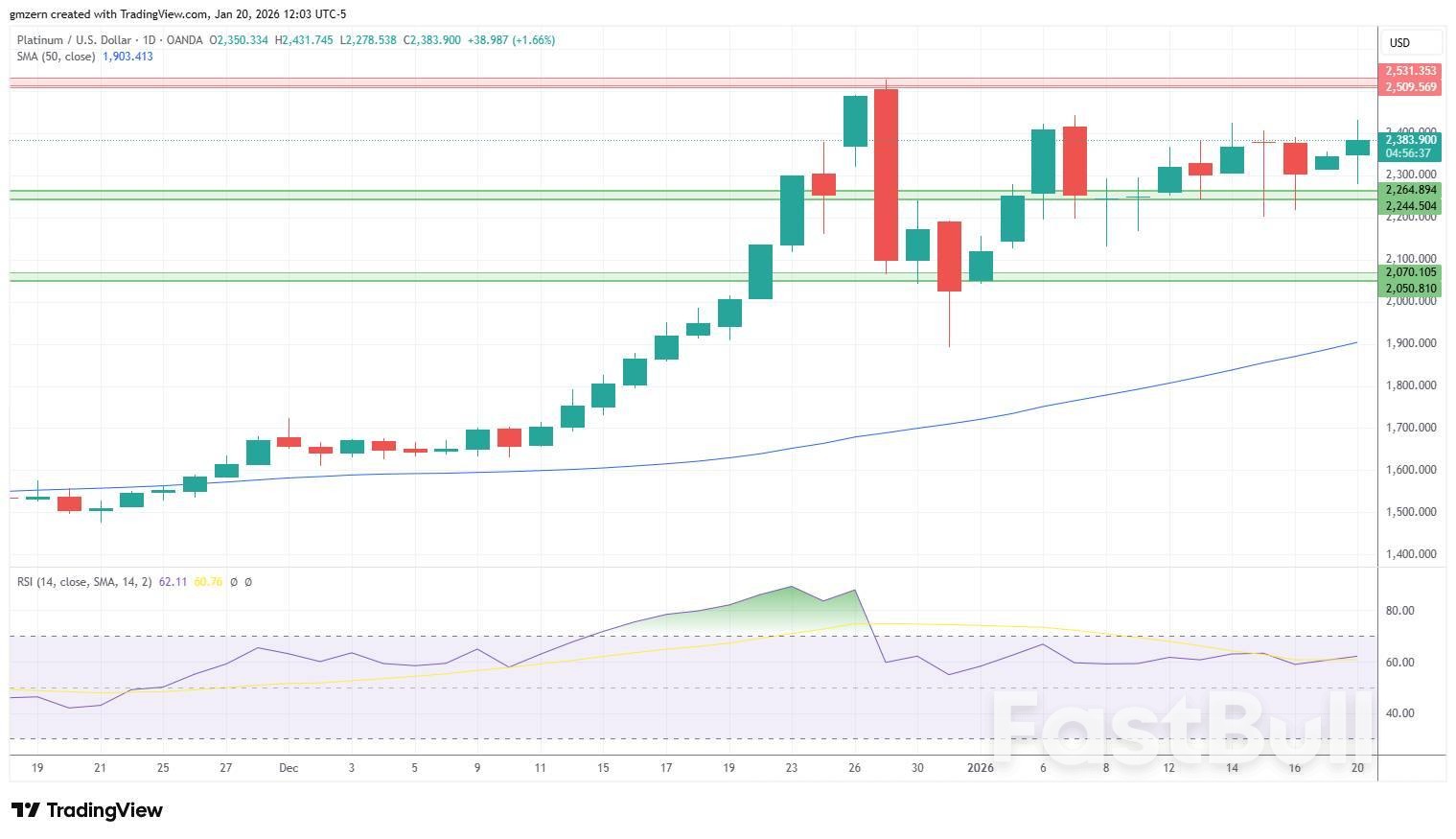Click the TradingView logo icon at bottom left
The image size is (1456, 839).
(x=26, y=810)
